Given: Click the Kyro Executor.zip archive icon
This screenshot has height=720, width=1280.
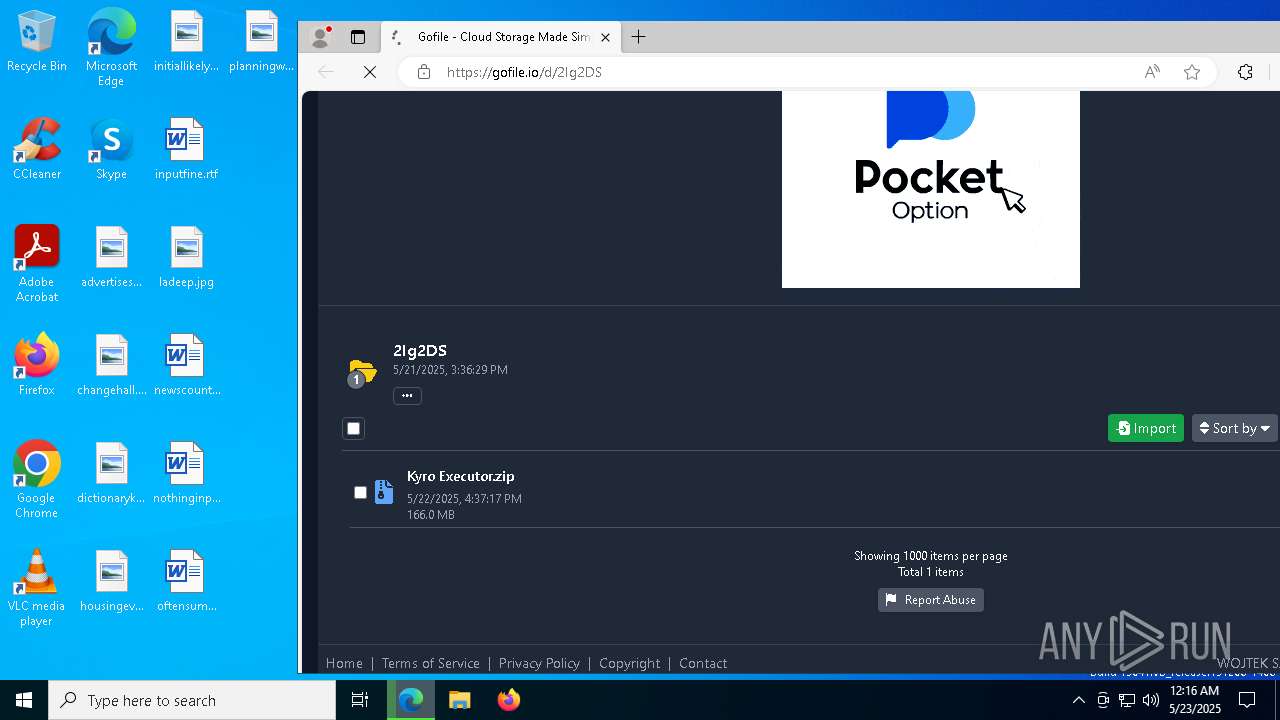Looking at the screenshot, I should point(384,492).
